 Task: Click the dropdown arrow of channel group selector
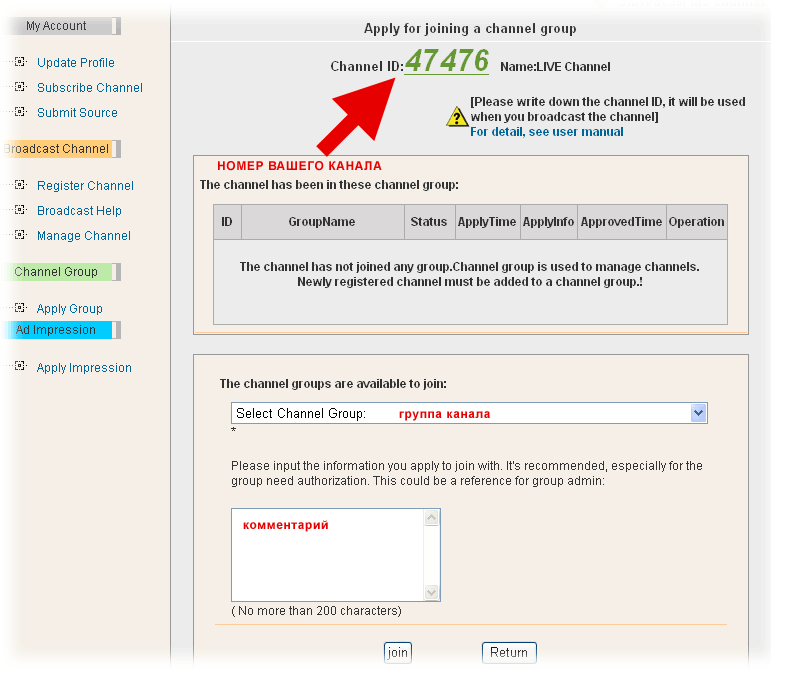698,413
